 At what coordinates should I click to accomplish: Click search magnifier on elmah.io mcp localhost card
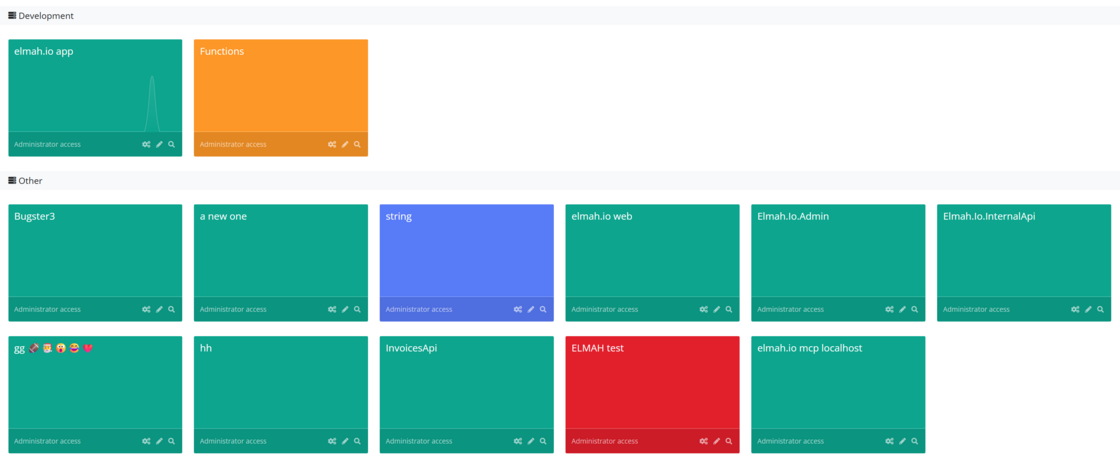pos(914,441)
